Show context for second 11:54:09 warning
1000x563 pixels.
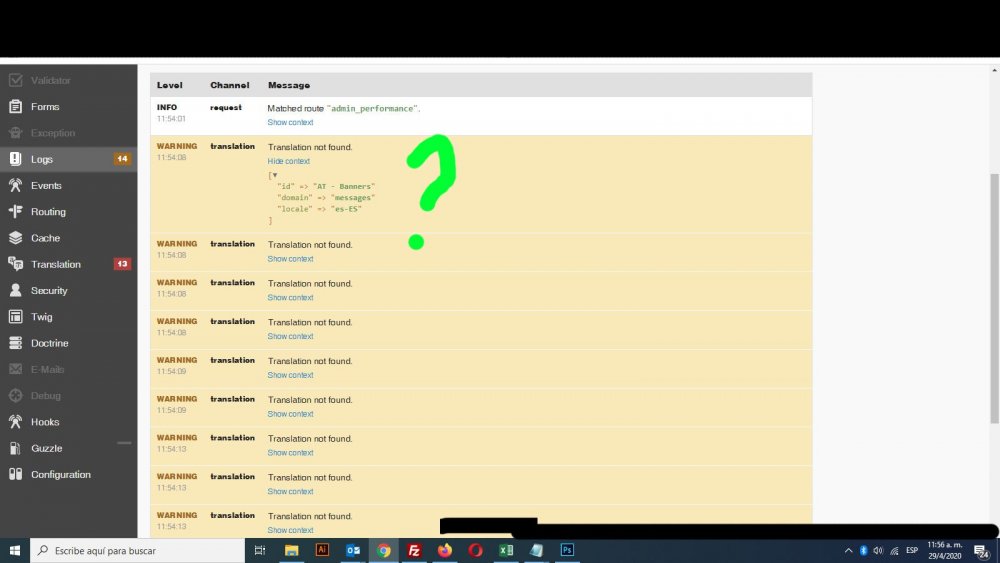pos(290,414)
